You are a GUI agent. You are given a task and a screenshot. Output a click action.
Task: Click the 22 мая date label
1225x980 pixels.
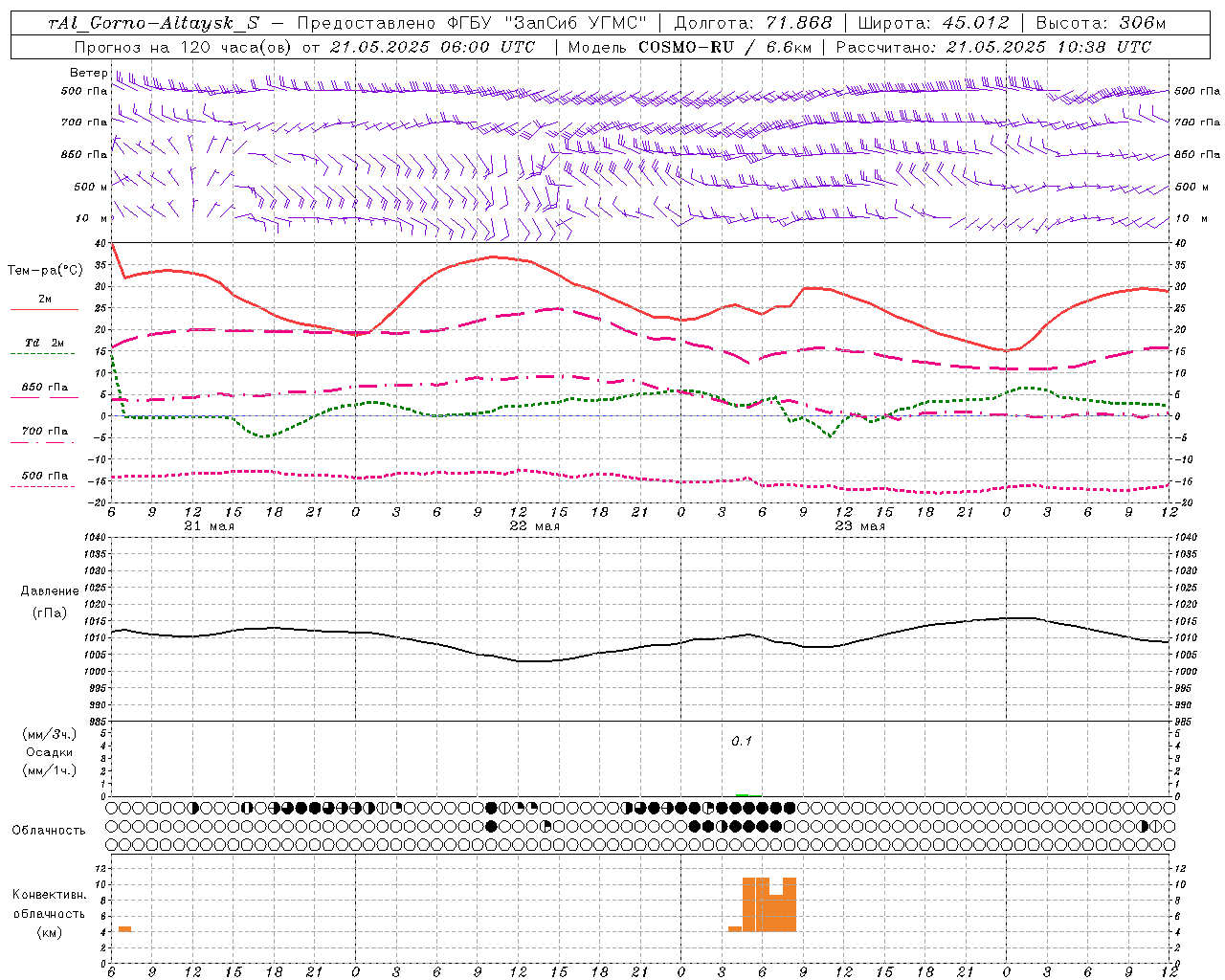(534, 526)
